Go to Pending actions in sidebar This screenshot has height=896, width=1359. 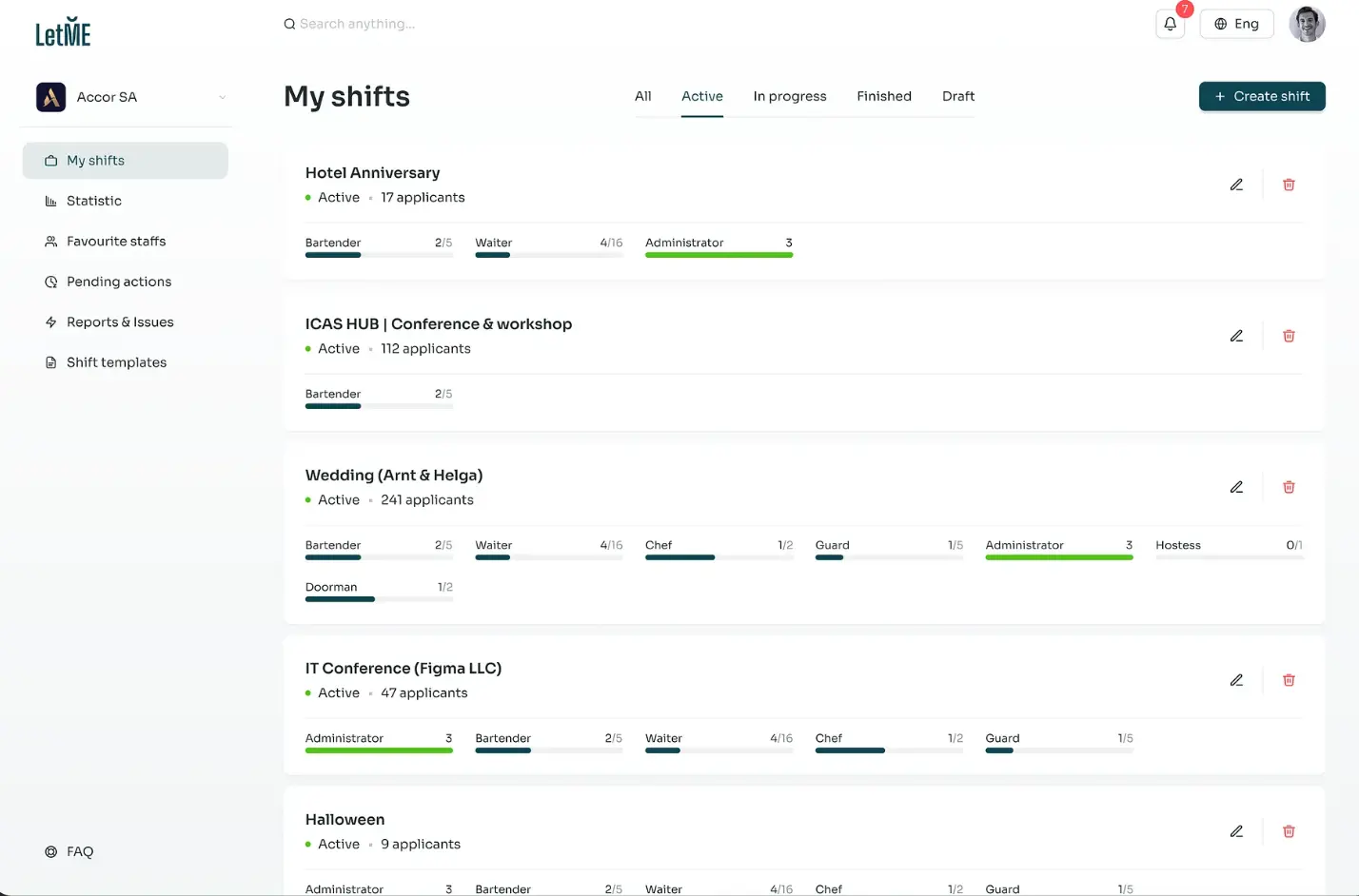pyautogui.click(x=119, y=282)
